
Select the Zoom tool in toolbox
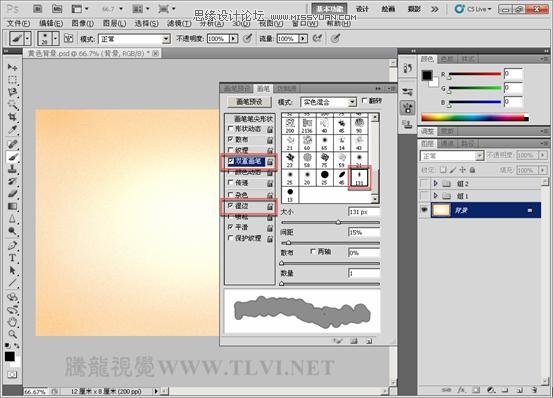click(x=12, y=333)
